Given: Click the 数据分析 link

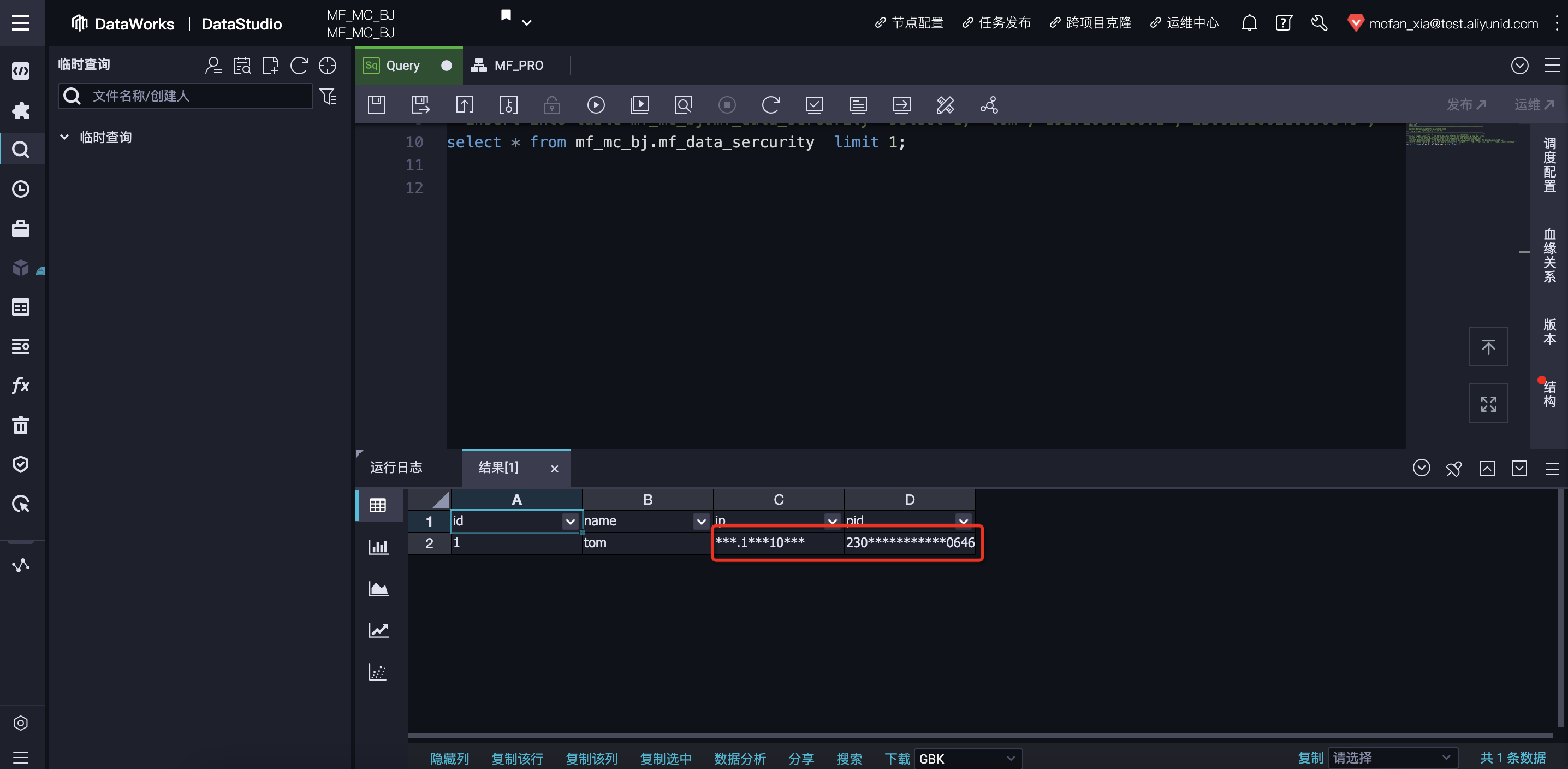Looking at the screenshot, I should pyautogui.click(x=740, y=758).
